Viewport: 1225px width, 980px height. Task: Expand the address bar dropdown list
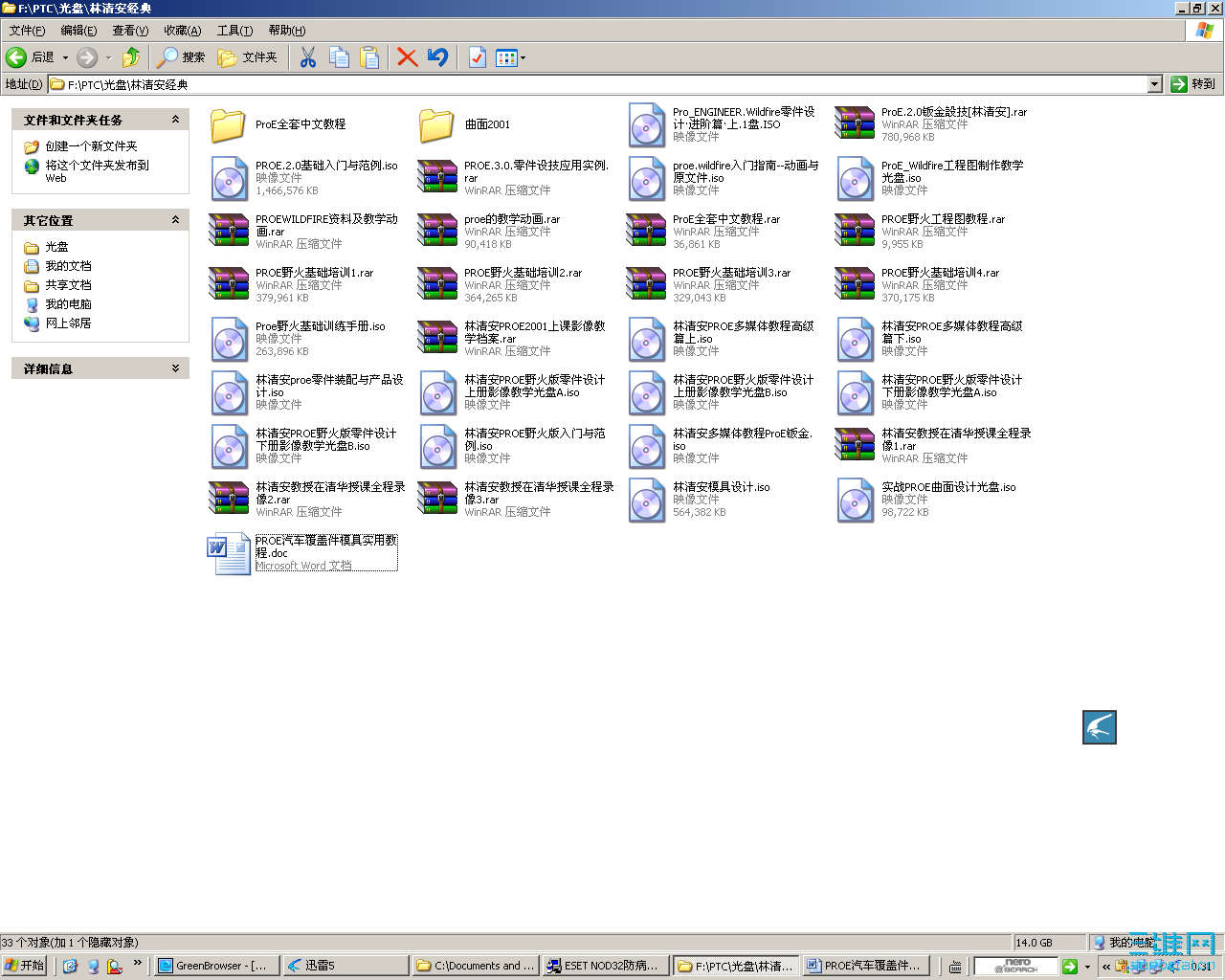[1154, 84]
